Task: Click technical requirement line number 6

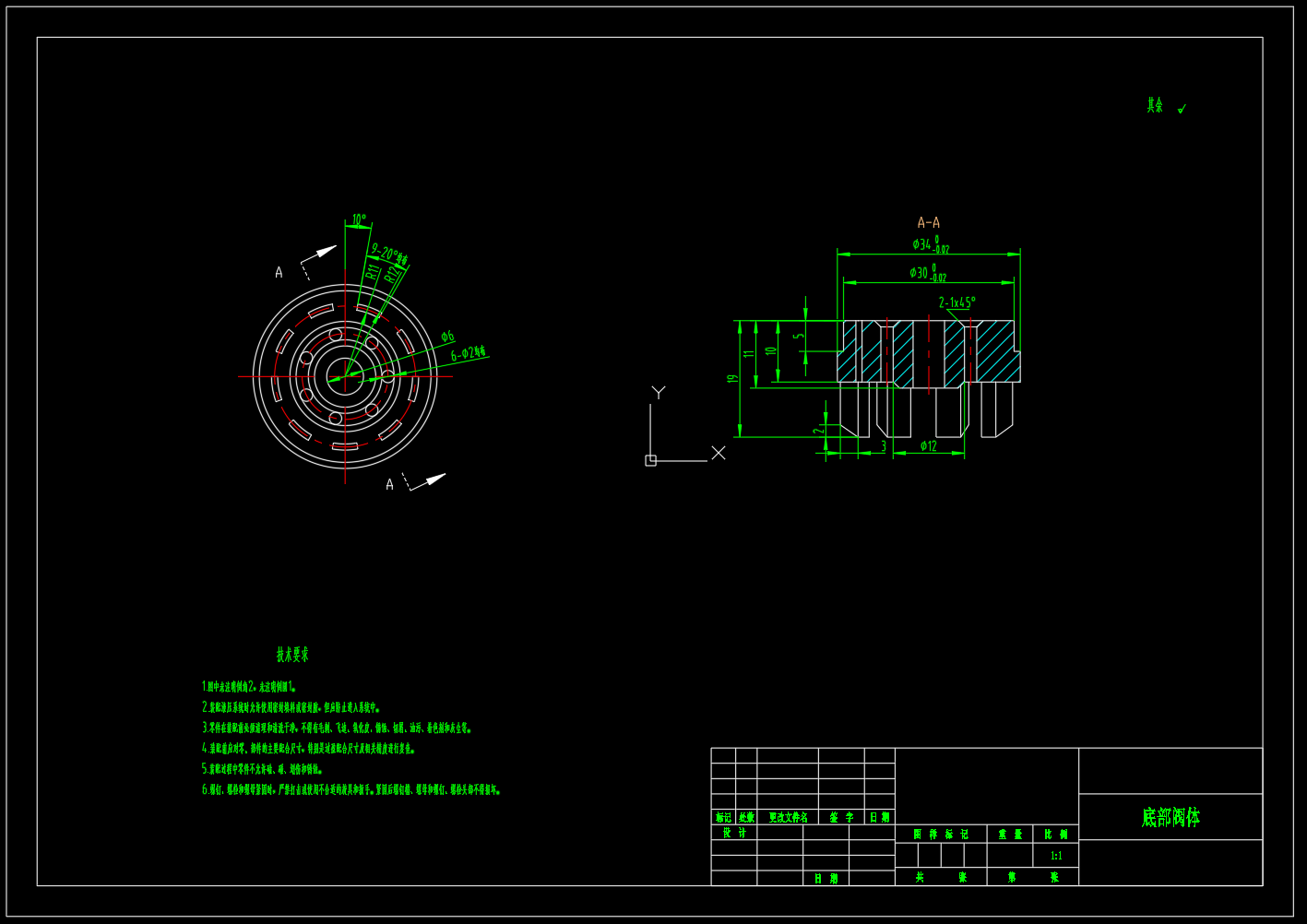Action: pyautogui.click(x=351, y=789)
